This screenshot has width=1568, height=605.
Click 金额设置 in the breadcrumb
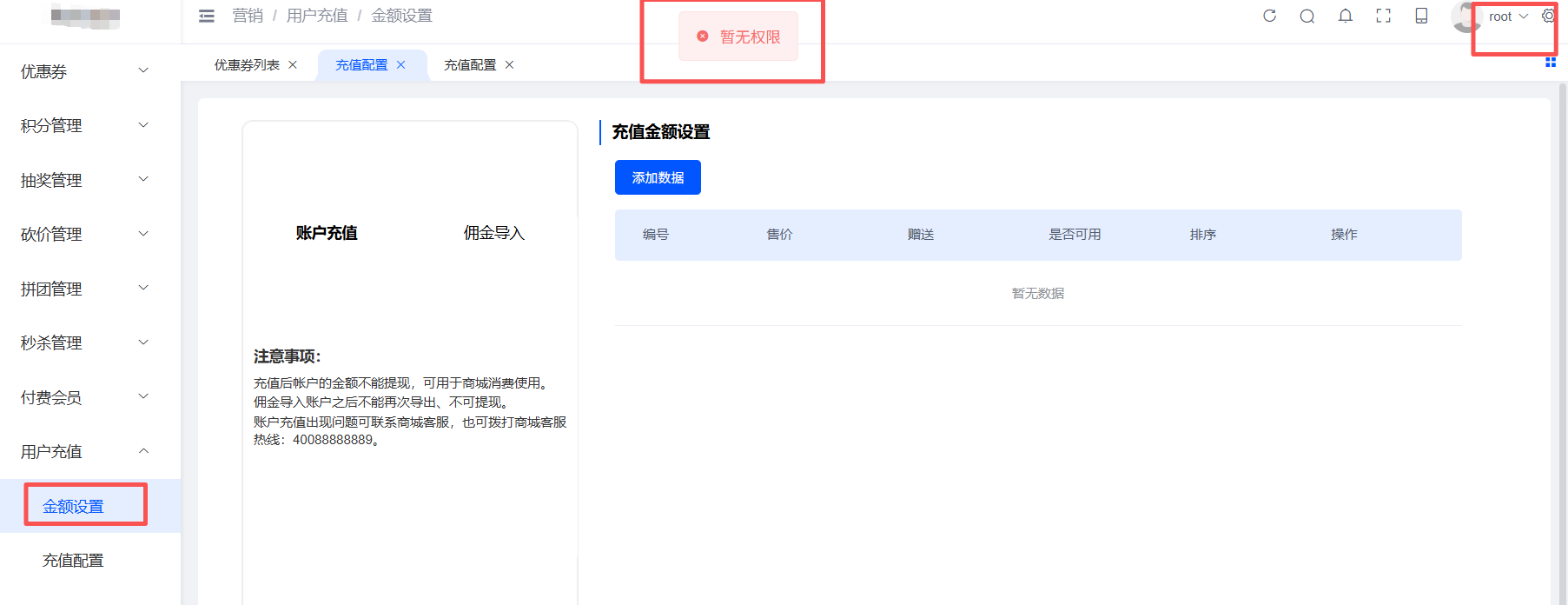pos(401,16)
